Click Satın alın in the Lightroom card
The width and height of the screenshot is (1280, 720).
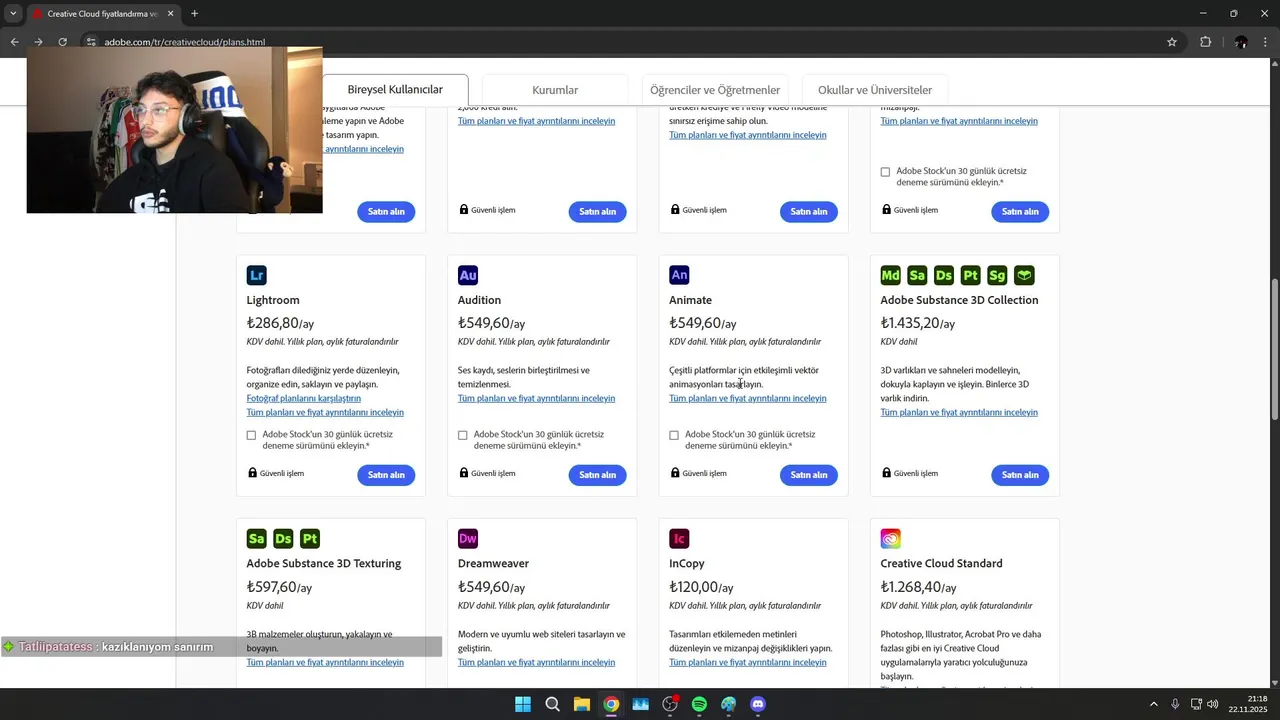(386, 475)
